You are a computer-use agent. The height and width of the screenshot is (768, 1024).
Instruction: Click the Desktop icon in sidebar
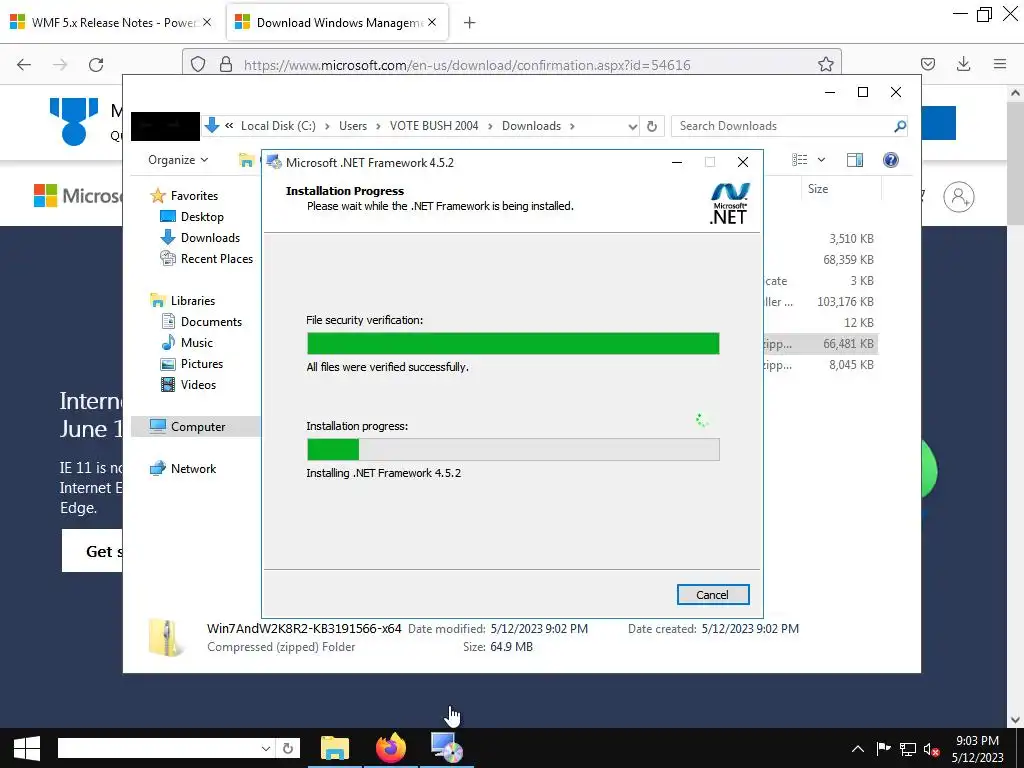[168, 216]
